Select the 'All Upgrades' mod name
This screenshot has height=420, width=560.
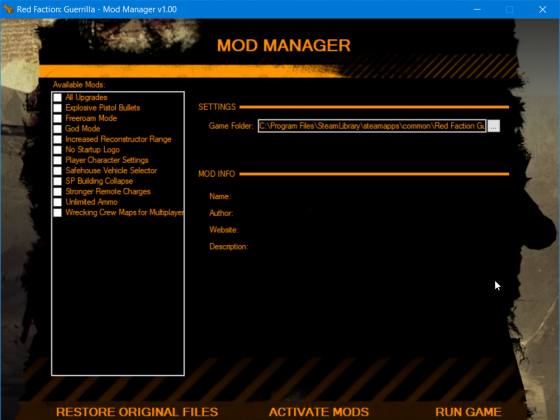(86, 98)
